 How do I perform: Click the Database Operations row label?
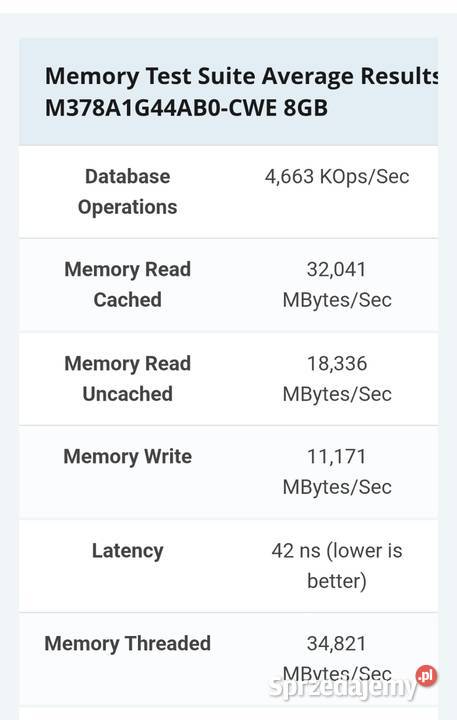coord(128,191)
